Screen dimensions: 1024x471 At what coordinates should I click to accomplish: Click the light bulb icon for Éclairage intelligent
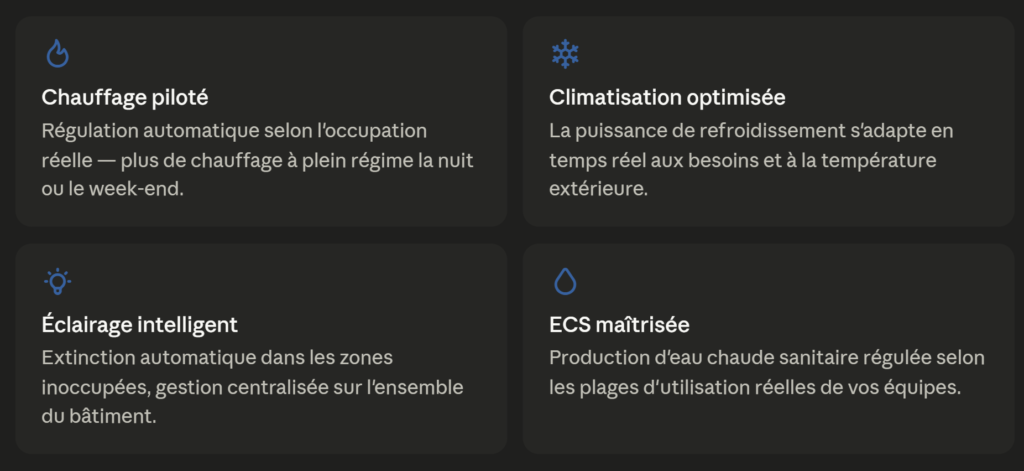point(57,281)
